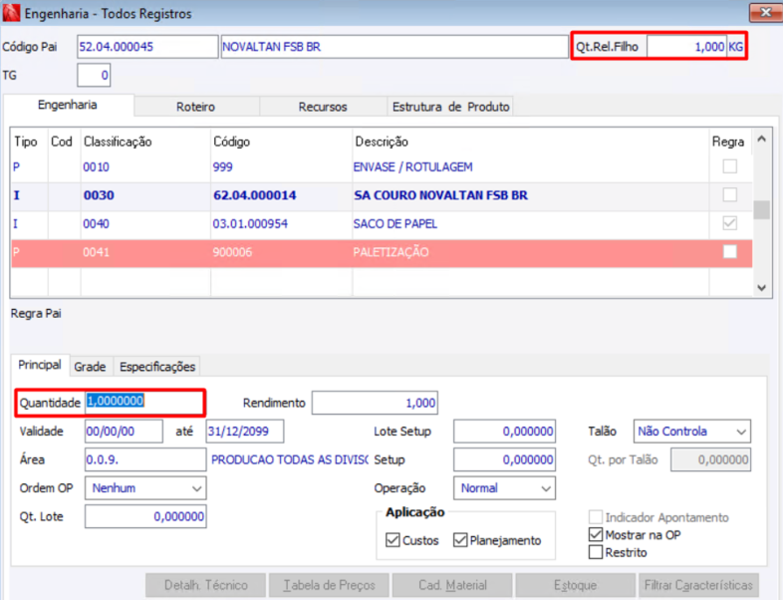Select the ENVASE / ROTULAGEM row description
Viewport: 783px width, 600px height.
point(412,167)
